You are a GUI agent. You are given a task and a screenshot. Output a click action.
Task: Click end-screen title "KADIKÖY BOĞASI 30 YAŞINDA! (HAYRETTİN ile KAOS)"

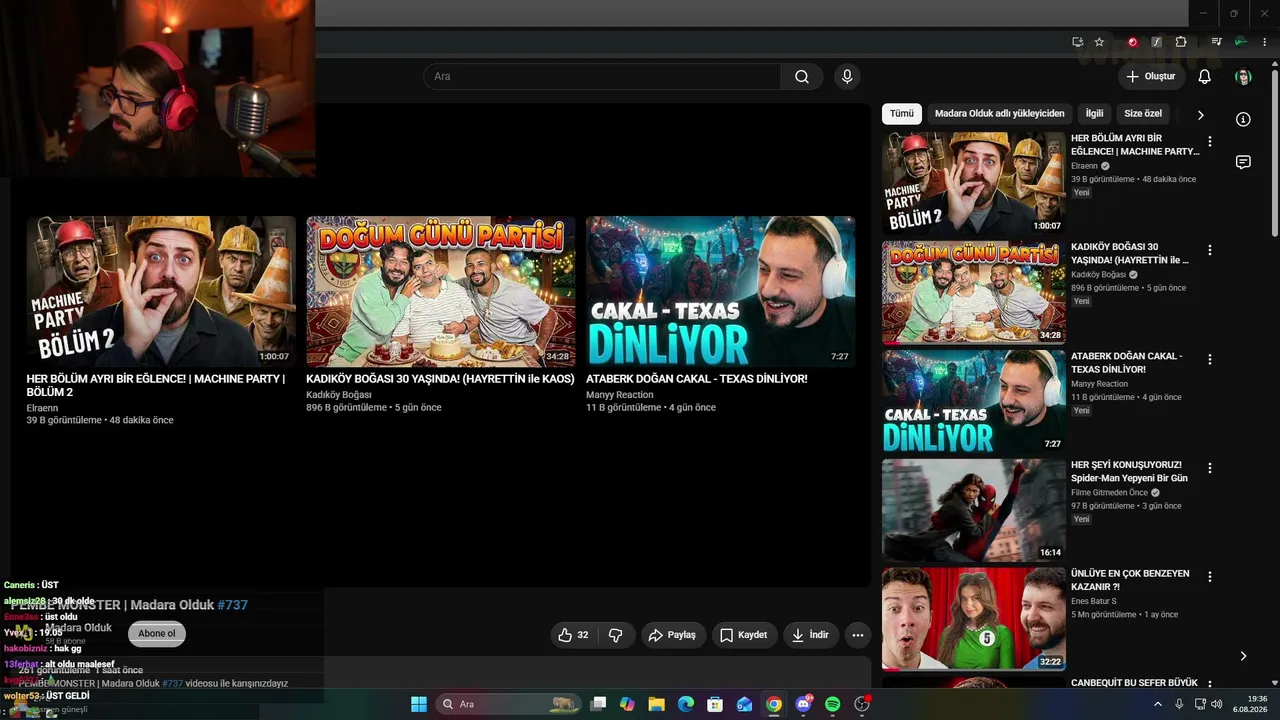(x=440, y=379)
